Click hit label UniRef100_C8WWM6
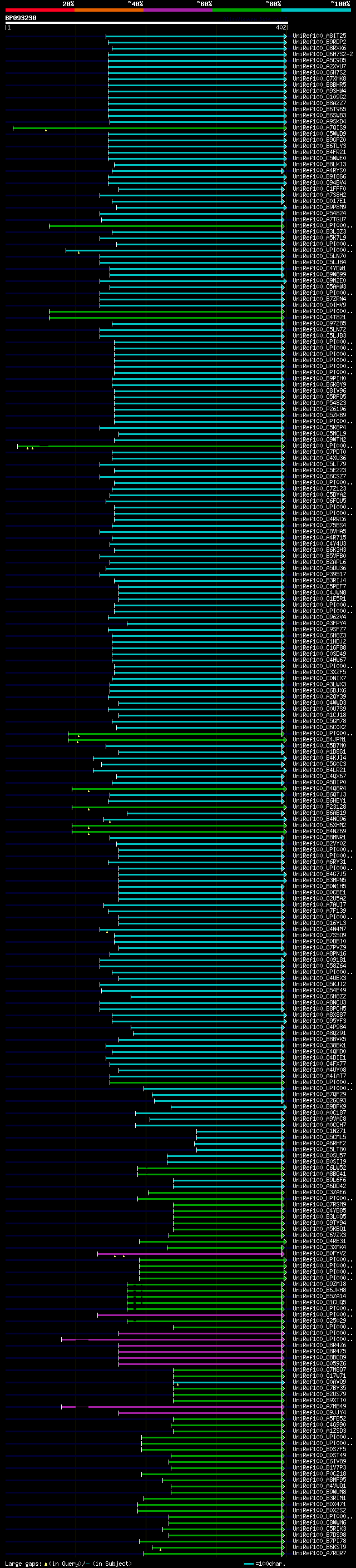The height and width of the screenshot is (1568, 356). pos(319,1523)
